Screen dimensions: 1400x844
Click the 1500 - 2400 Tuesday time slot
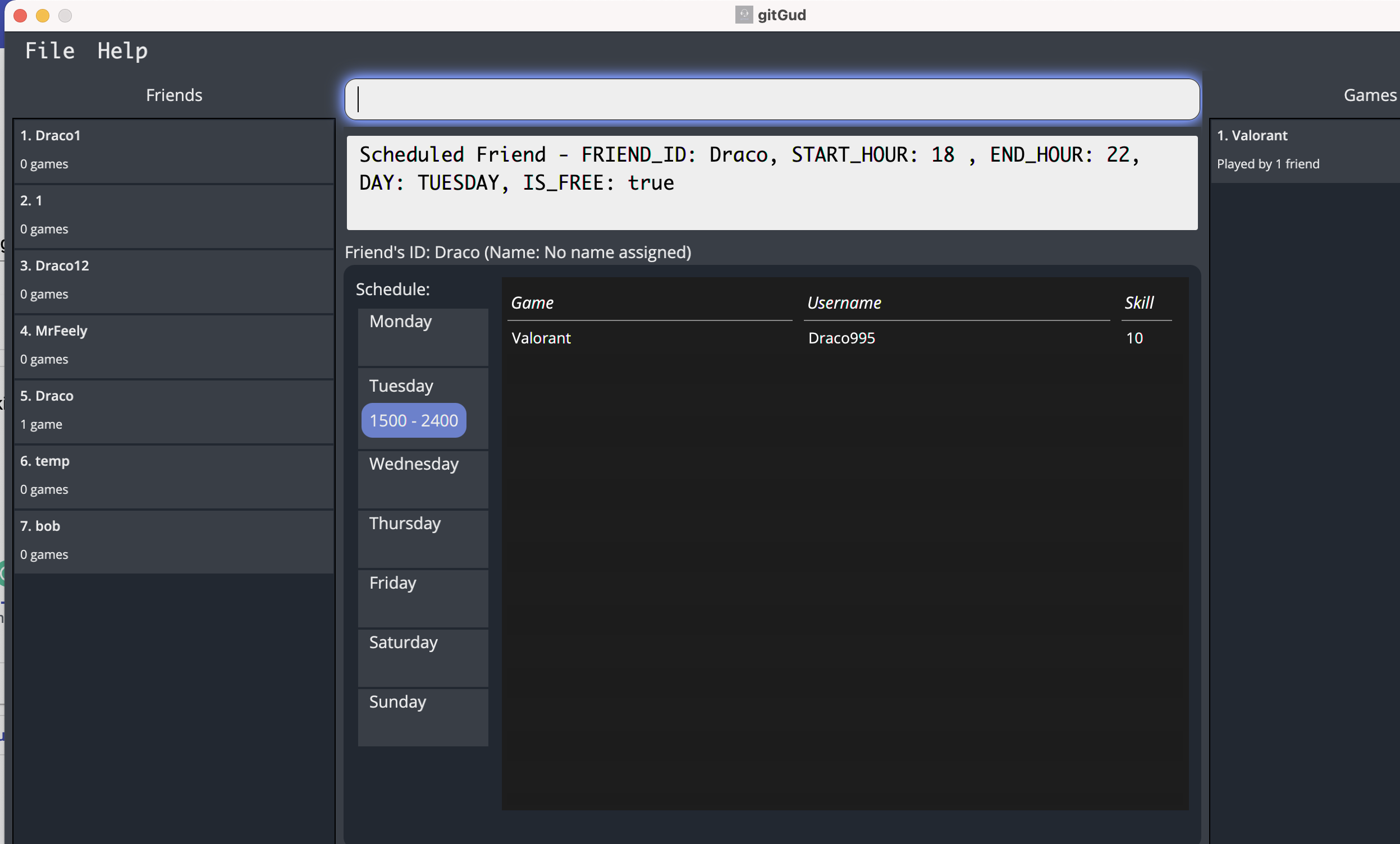tap(414, 421)
